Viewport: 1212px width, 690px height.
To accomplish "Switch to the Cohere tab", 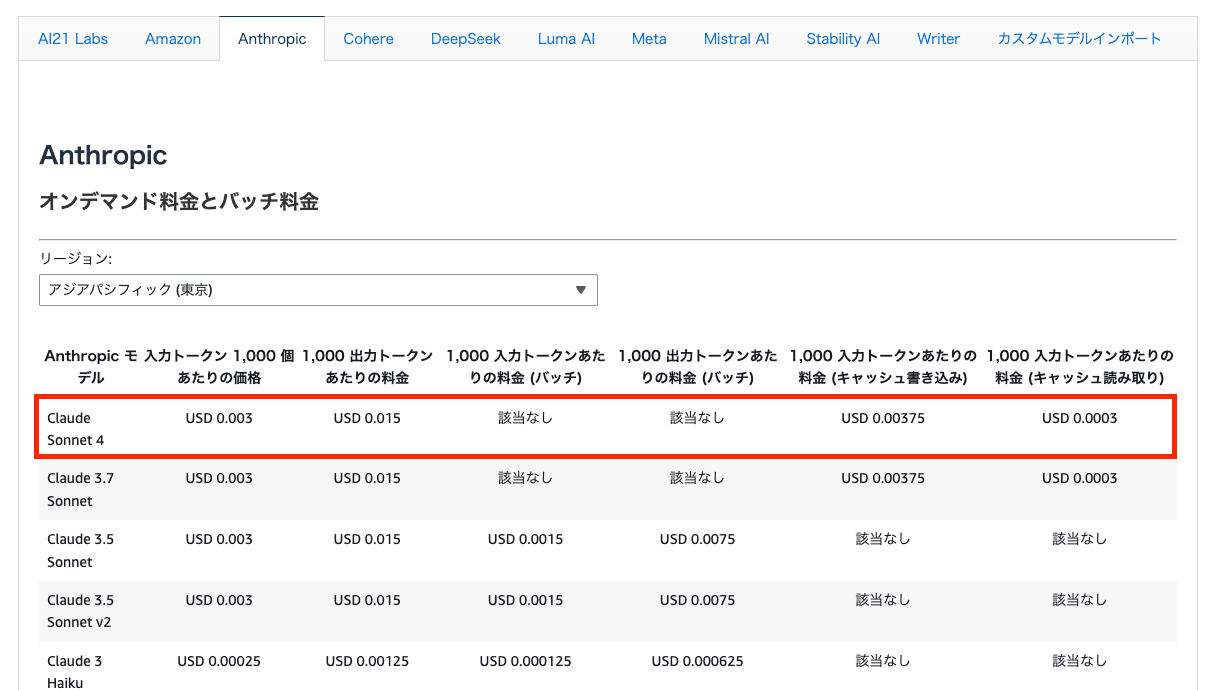I will click(368, 39).
